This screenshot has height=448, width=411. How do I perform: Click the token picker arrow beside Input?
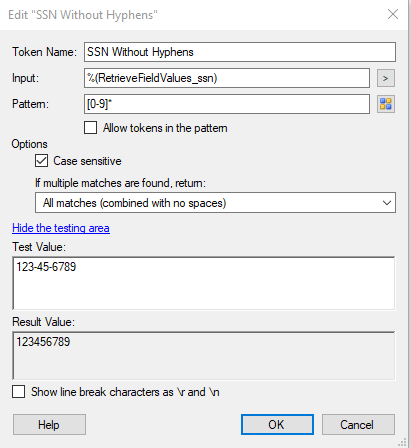coord(386,78)
